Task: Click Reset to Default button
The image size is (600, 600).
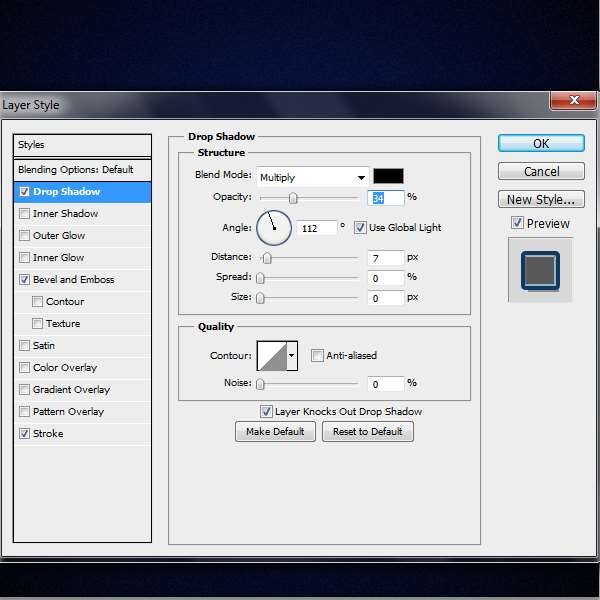Action: (367, 432)
